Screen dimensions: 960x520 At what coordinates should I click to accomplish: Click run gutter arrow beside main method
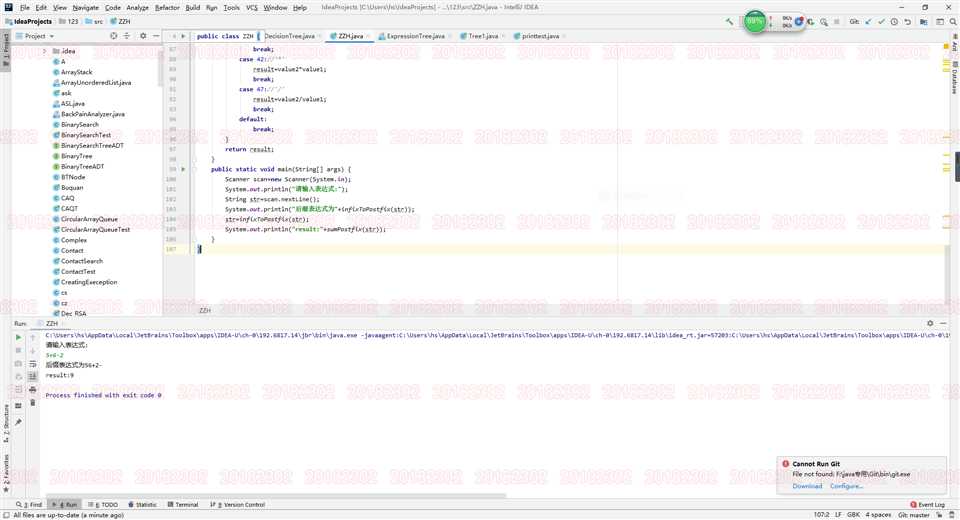click(183, 169)
